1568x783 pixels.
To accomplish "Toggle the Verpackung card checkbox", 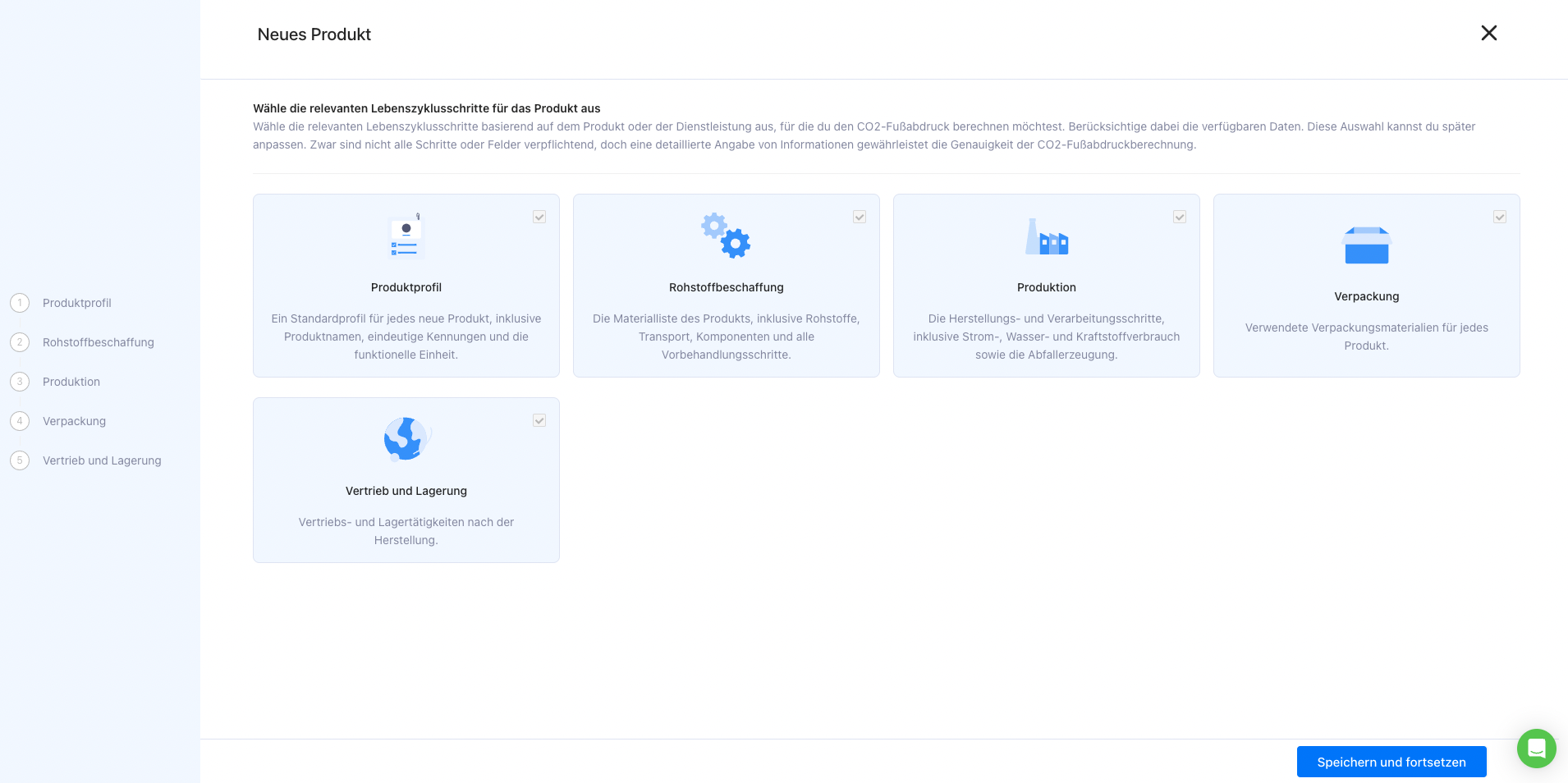I will pos(1500,217).
